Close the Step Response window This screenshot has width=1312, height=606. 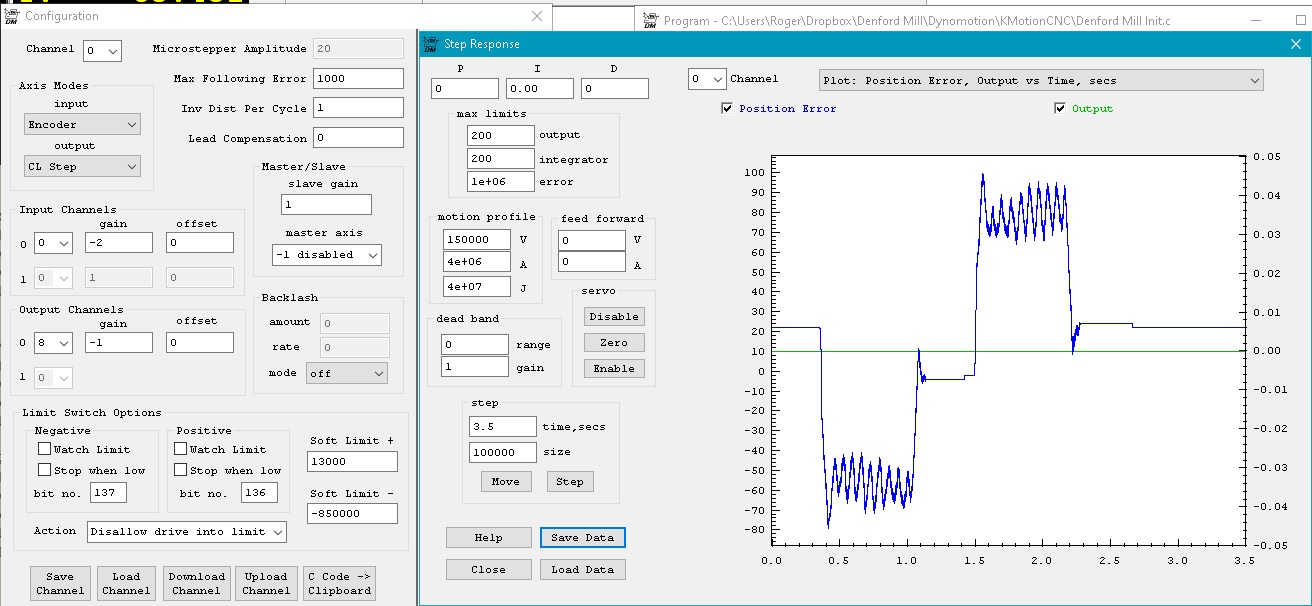point(1296,44)
